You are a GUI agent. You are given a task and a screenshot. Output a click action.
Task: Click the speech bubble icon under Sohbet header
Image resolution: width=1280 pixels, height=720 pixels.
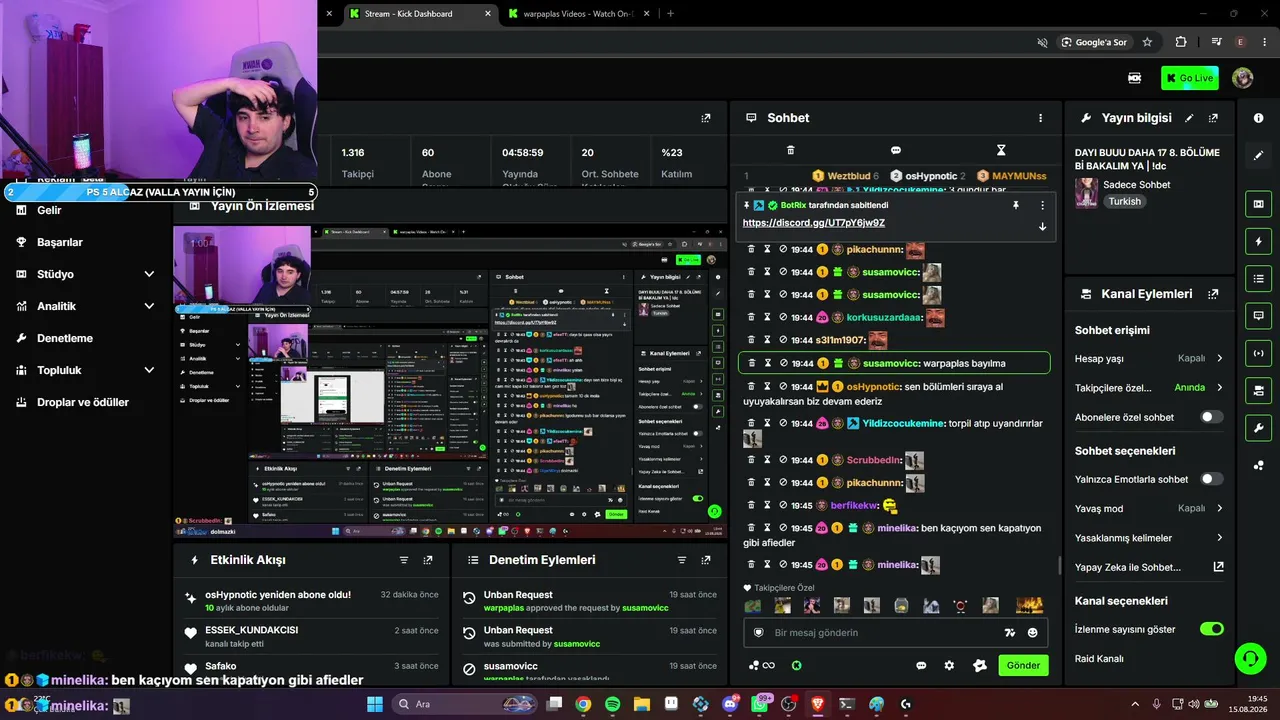pyautogui.click(x=895, y=150)
